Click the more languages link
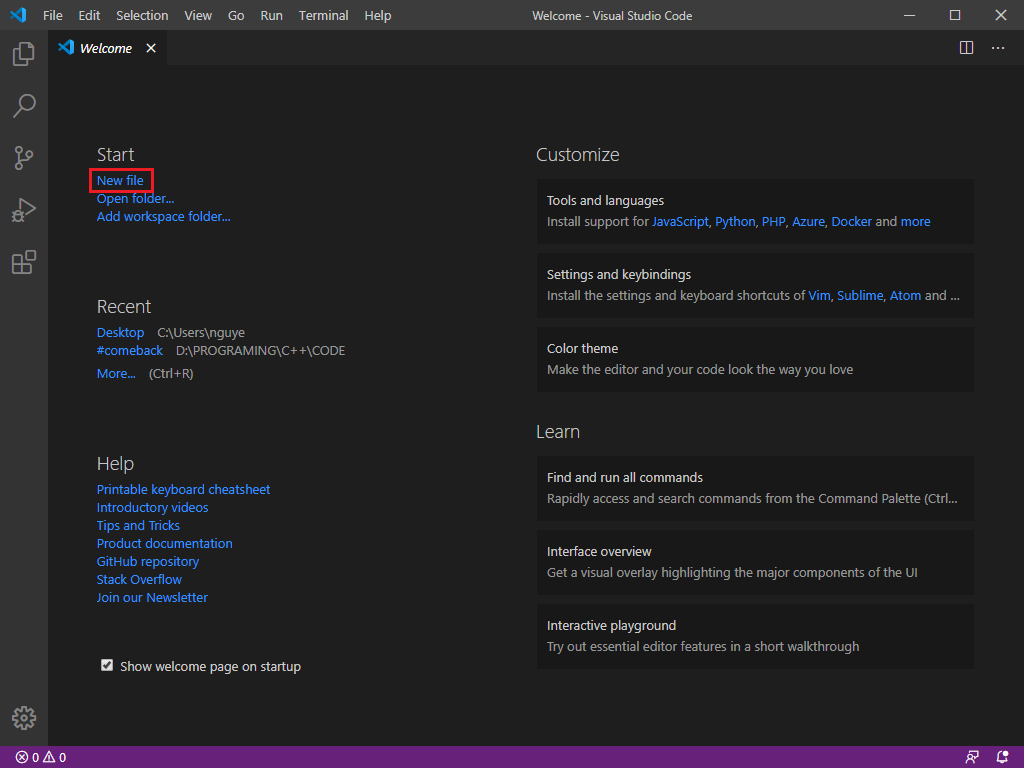1024x768 pixels. tap(916, 222)
